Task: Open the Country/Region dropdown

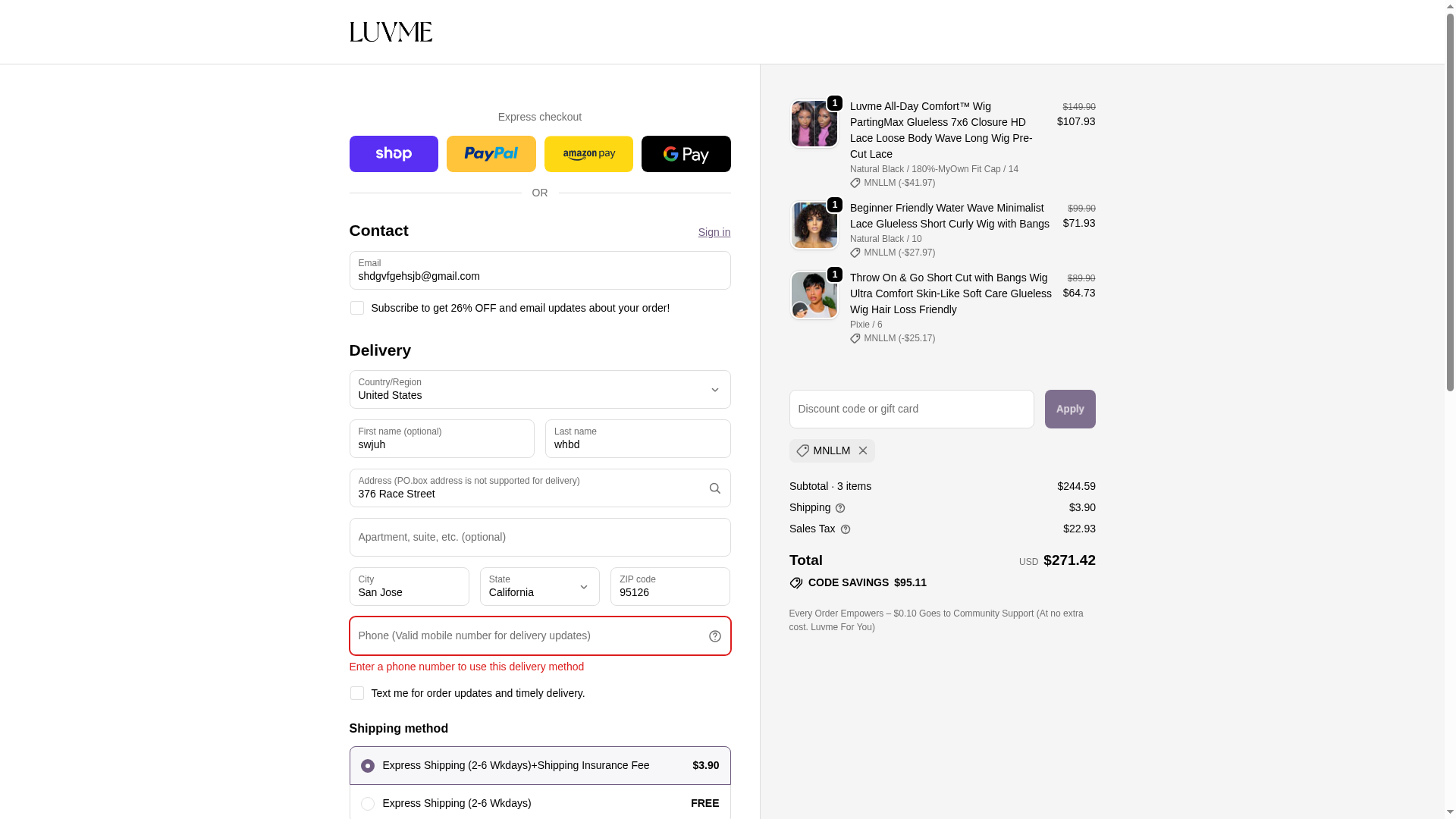Action: (x=540, y=389)
